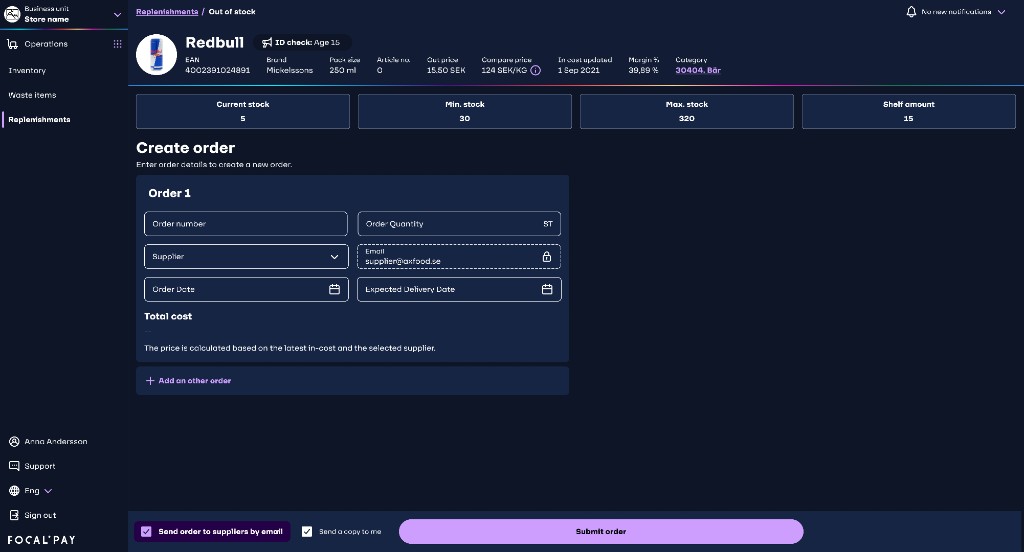
Task: Open the Eng language dropdown chevron
Action: 48,491
